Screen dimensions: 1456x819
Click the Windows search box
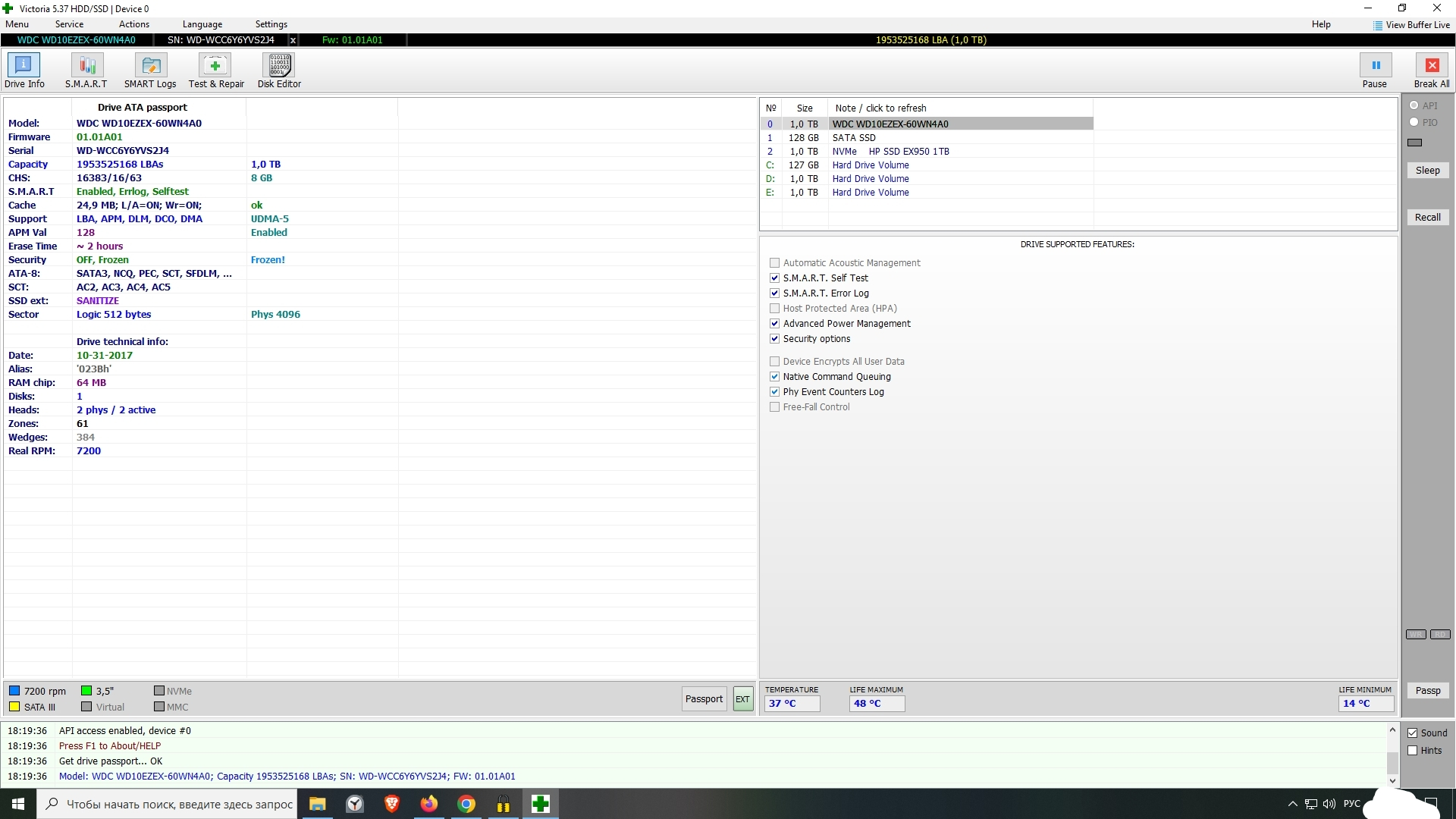click(x=166, y=804)
